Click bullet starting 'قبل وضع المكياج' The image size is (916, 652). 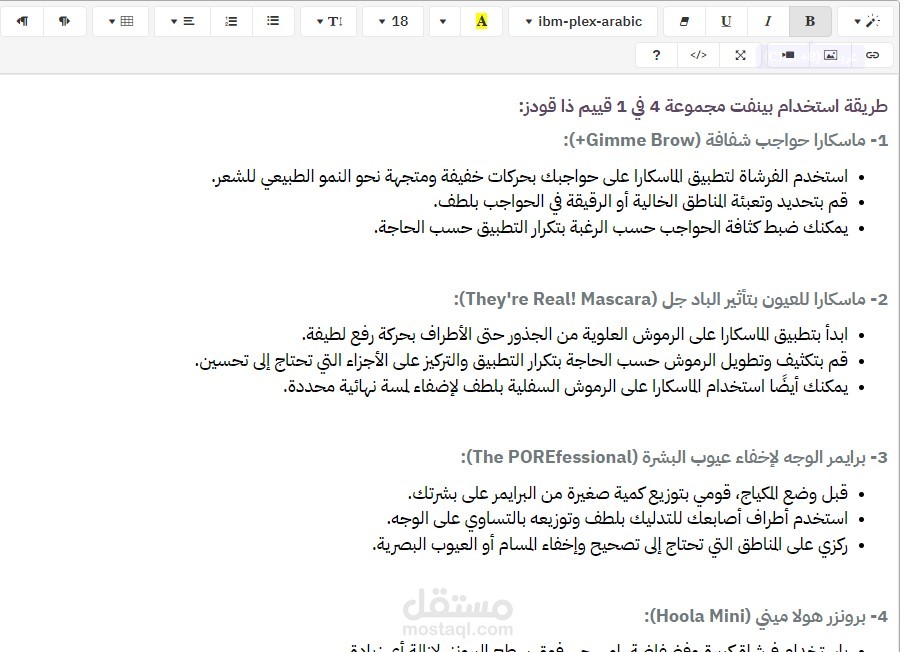point(628,494)
